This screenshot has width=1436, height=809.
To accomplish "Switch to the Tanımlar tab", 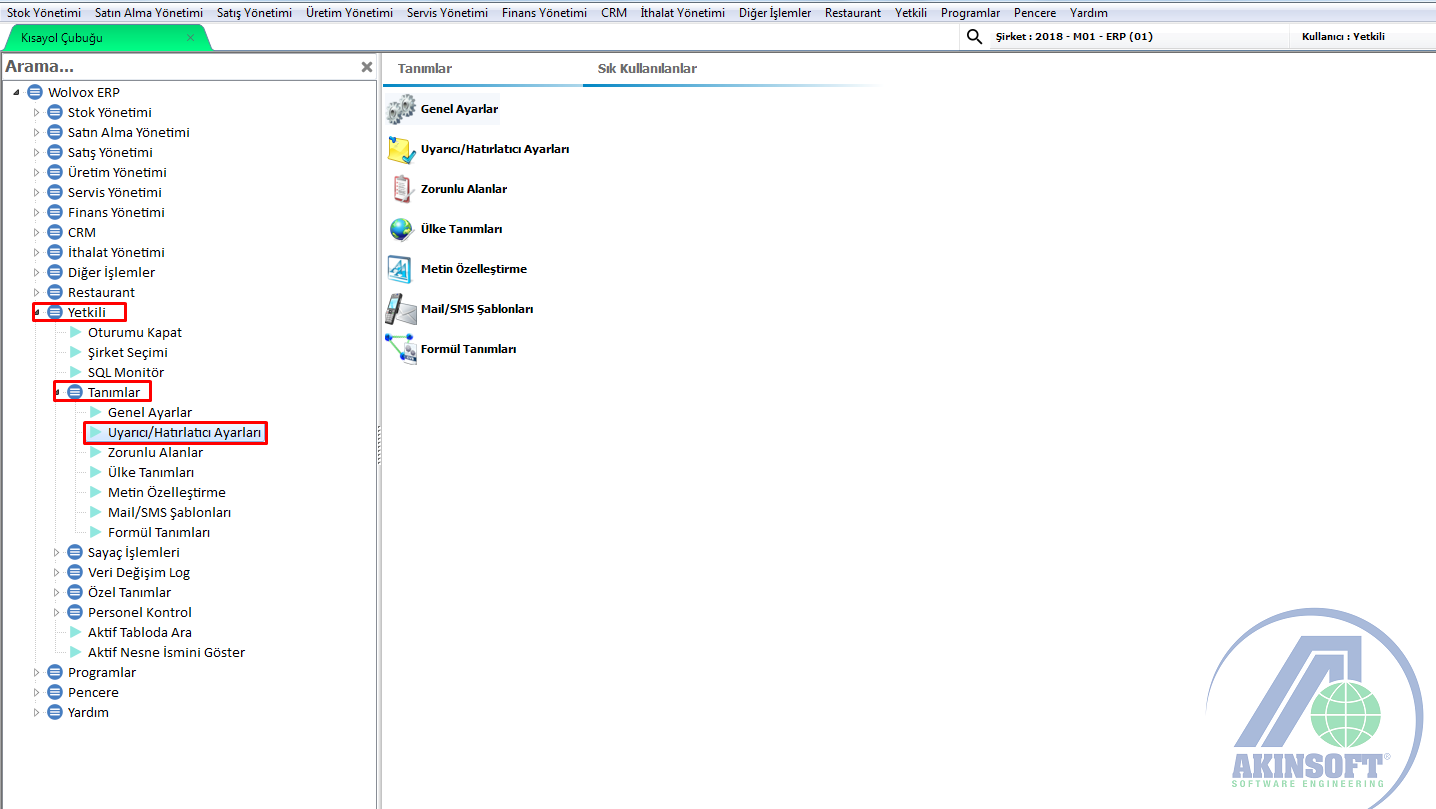I will (425, 69).
